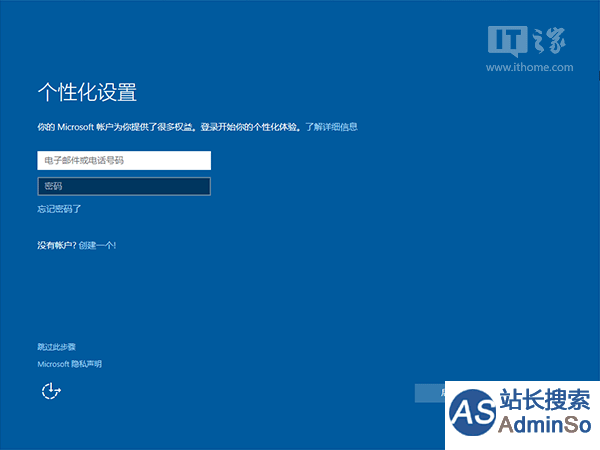Open the forgot password link (忘记密码了)
The image size is (600, 450).
pyautogui.click(x=59, y=209)
